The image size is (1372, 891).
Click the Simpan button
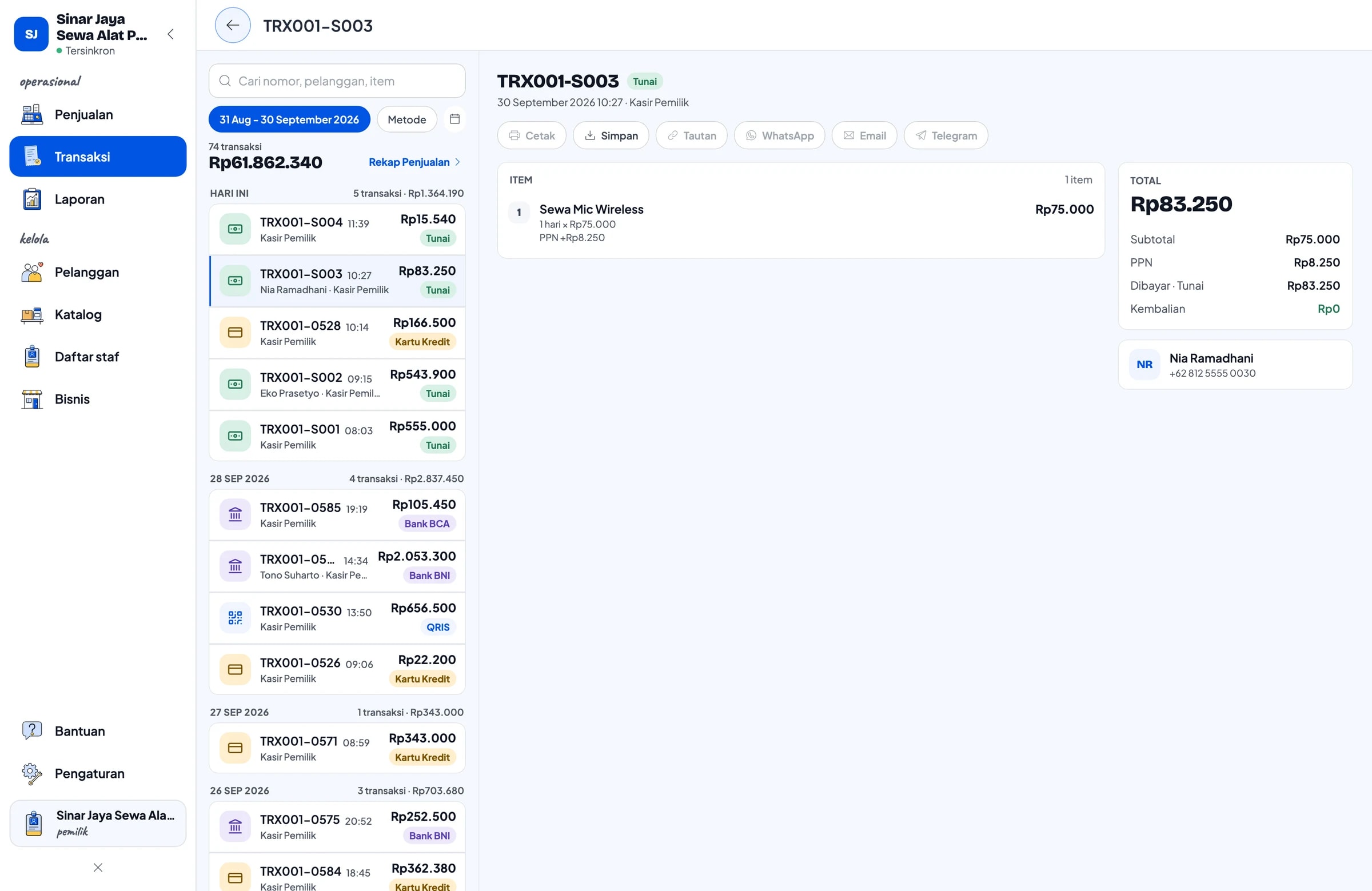point(611,135)
